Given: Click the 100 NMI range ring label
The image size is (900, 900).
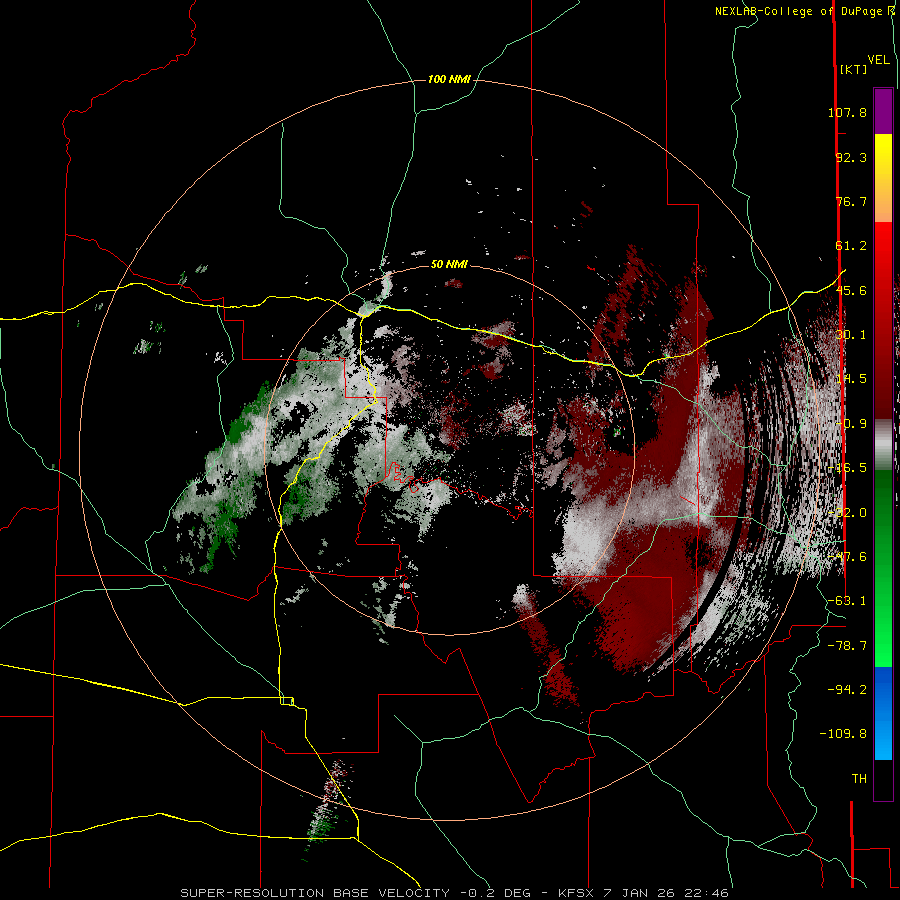Looking at the screenshot, I should (x=449, y=79).
